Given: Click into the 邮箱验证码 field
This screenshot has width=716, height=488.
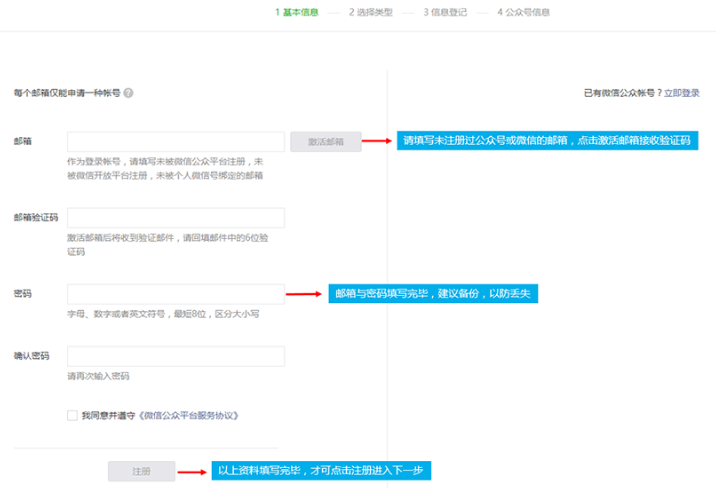Looking at the screenshot, I should [176, 218].
